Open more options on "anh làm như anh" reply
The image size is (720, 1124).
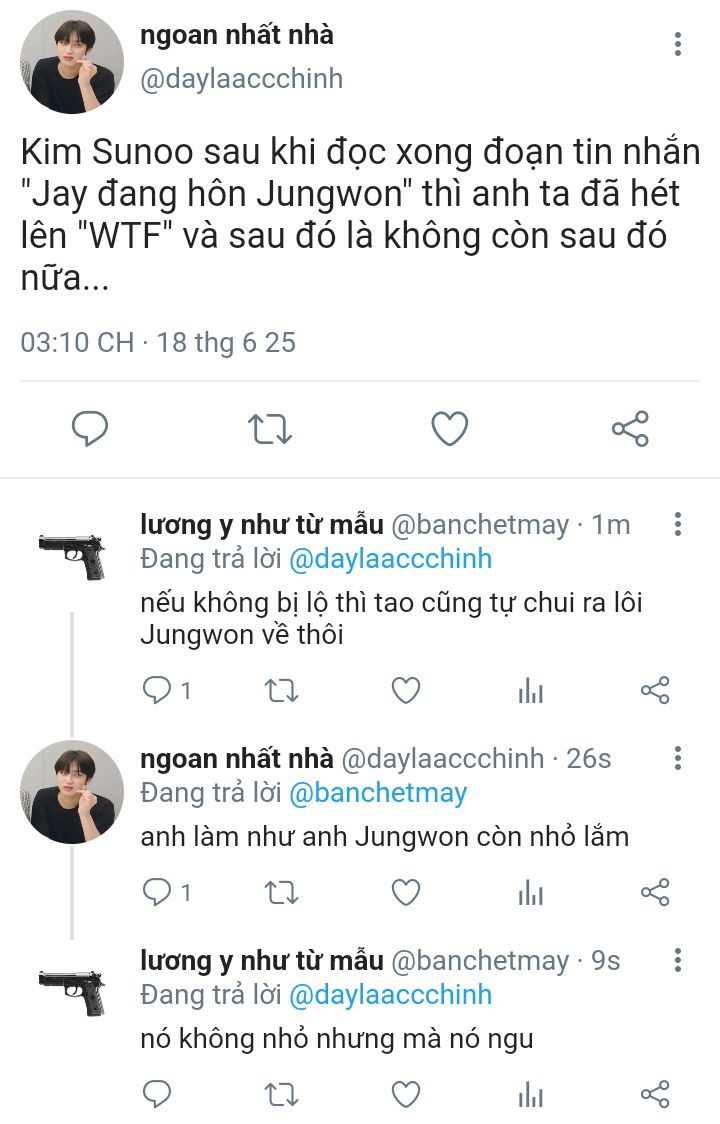[678, 758]
